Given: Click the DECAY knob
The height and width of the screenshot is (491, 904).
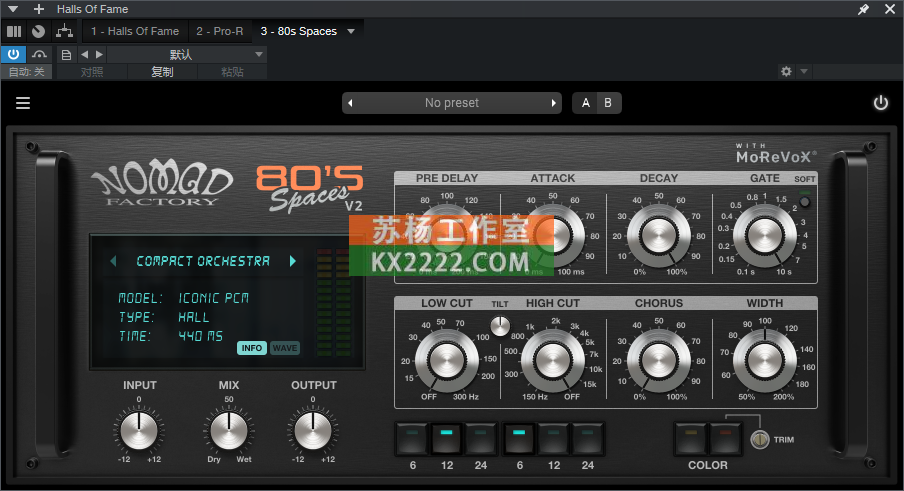Looking at the screenshot, I should [658, 236].
